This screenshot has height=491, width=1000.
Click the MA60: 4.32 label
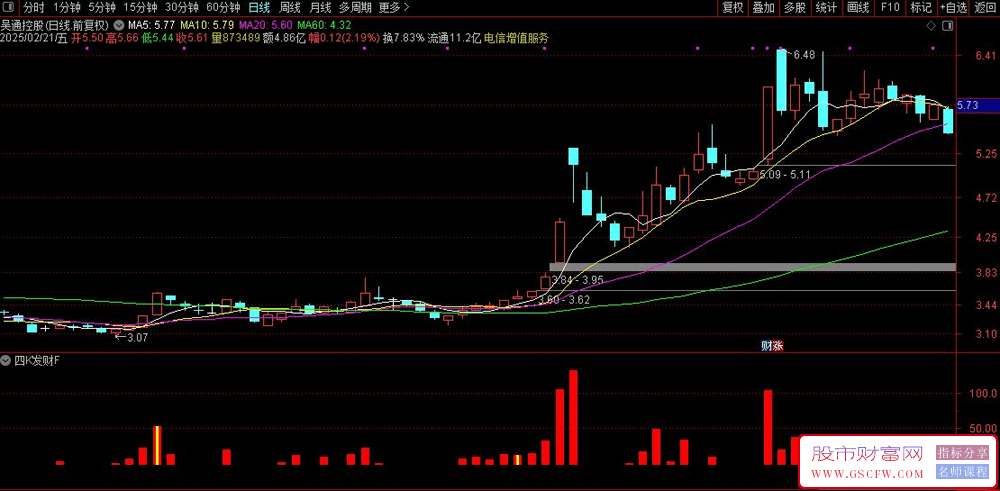click(x=325, y=26)
